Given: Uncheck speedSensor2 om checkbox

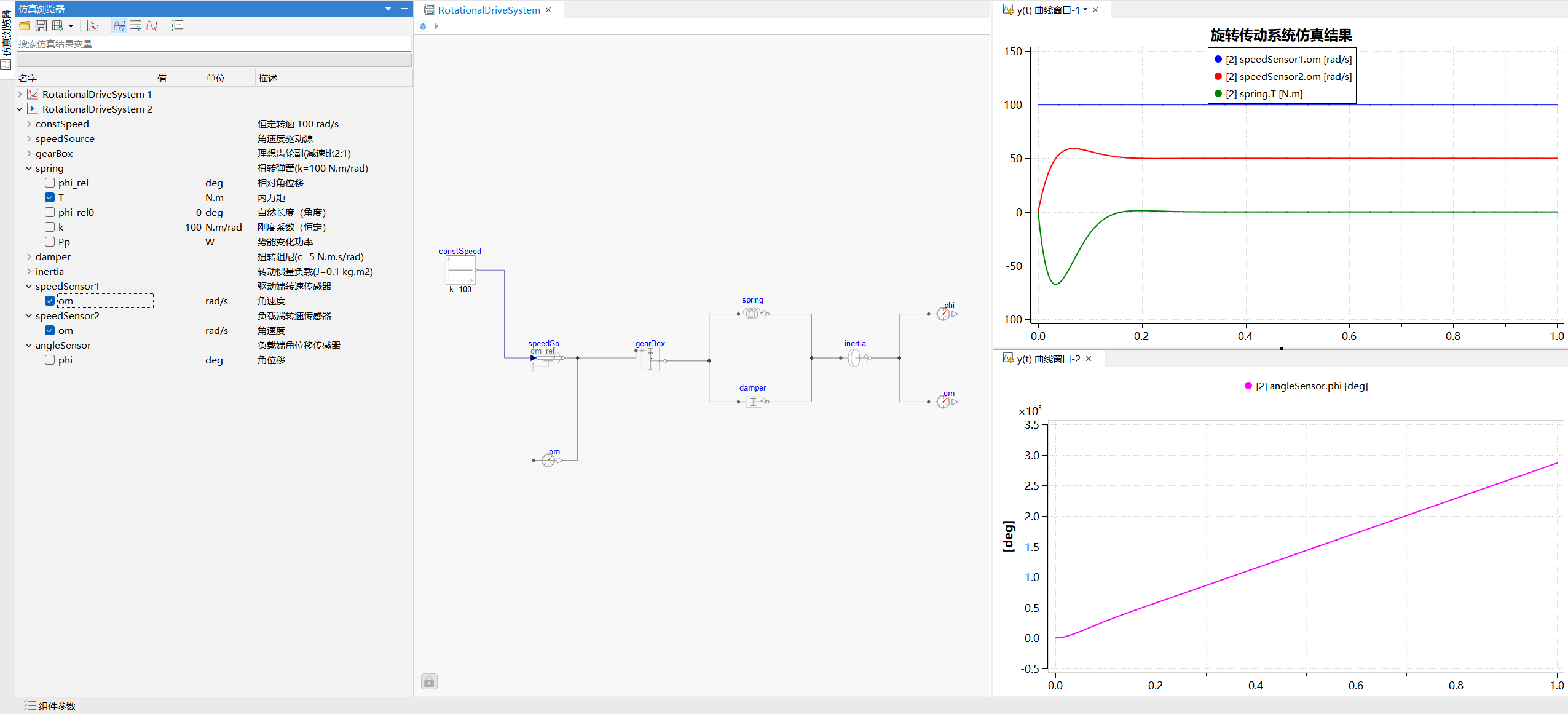Looking at the screenshot, I should [x=50, y=330].
